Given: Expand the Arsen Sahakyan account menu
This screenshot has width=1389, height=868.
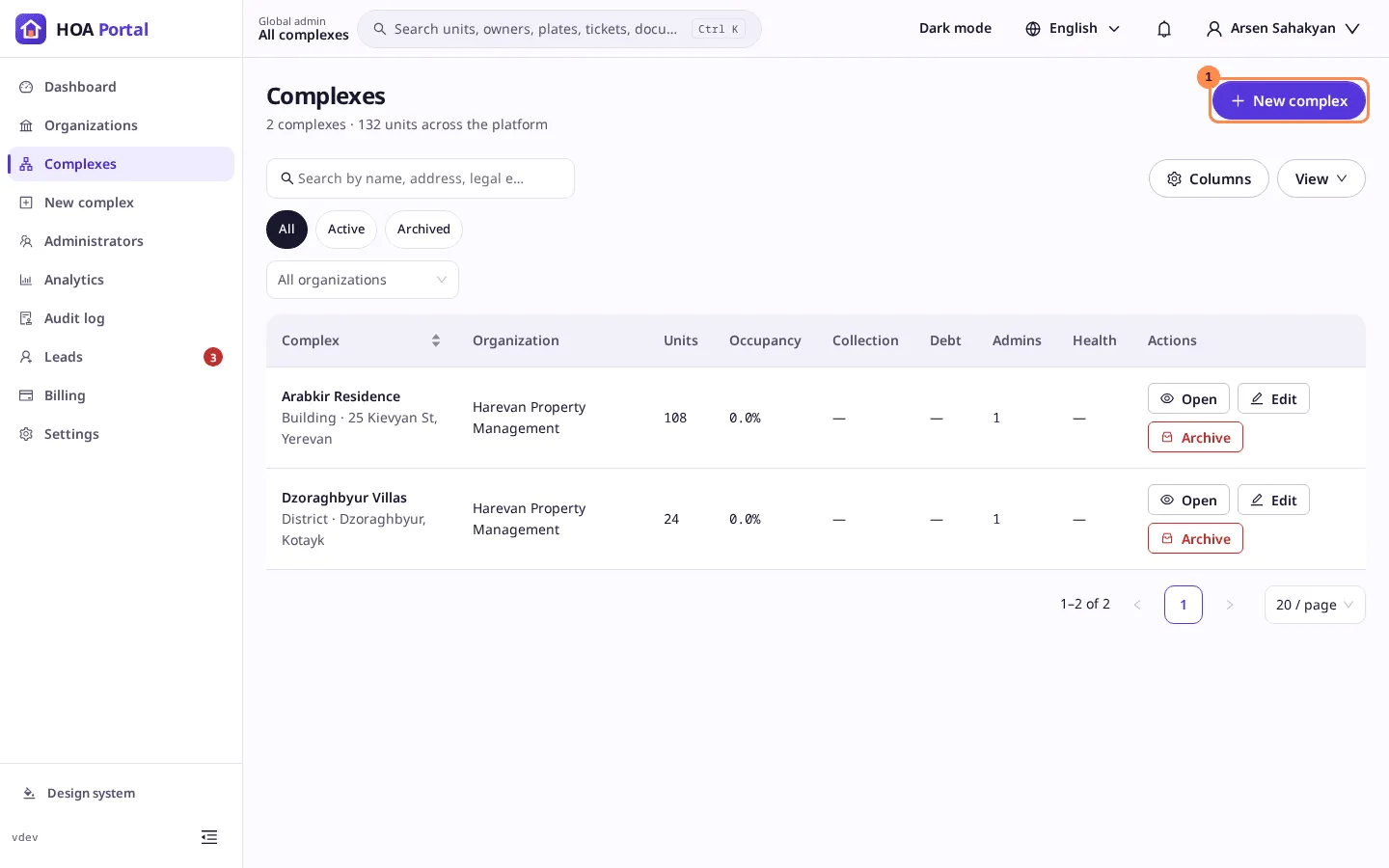Looking at the screenshot, I should click(x=1283, y=29).
